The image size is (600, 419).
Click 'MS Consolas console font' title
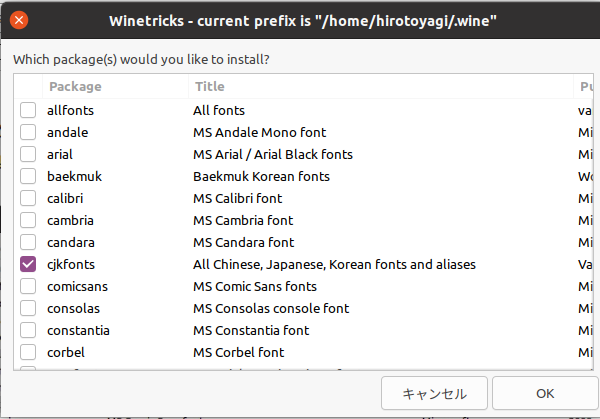(271, 308)
